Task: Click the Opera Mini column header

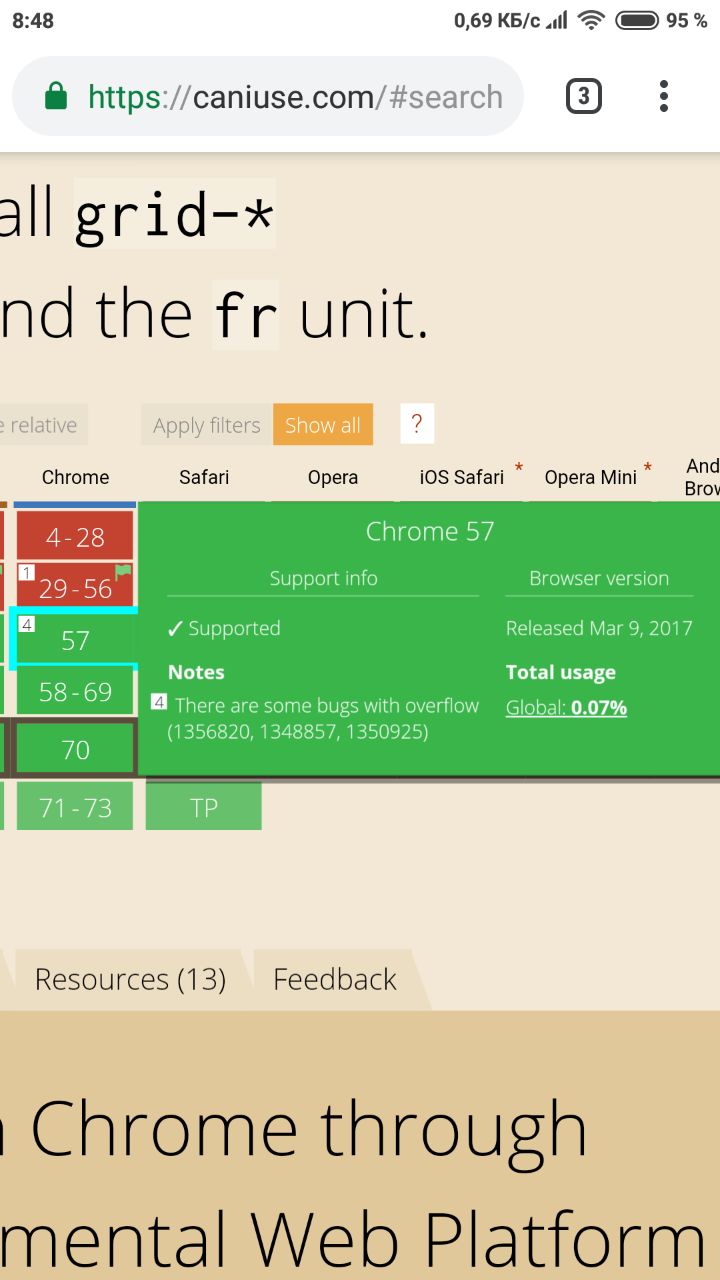Action: coord(590,477)
